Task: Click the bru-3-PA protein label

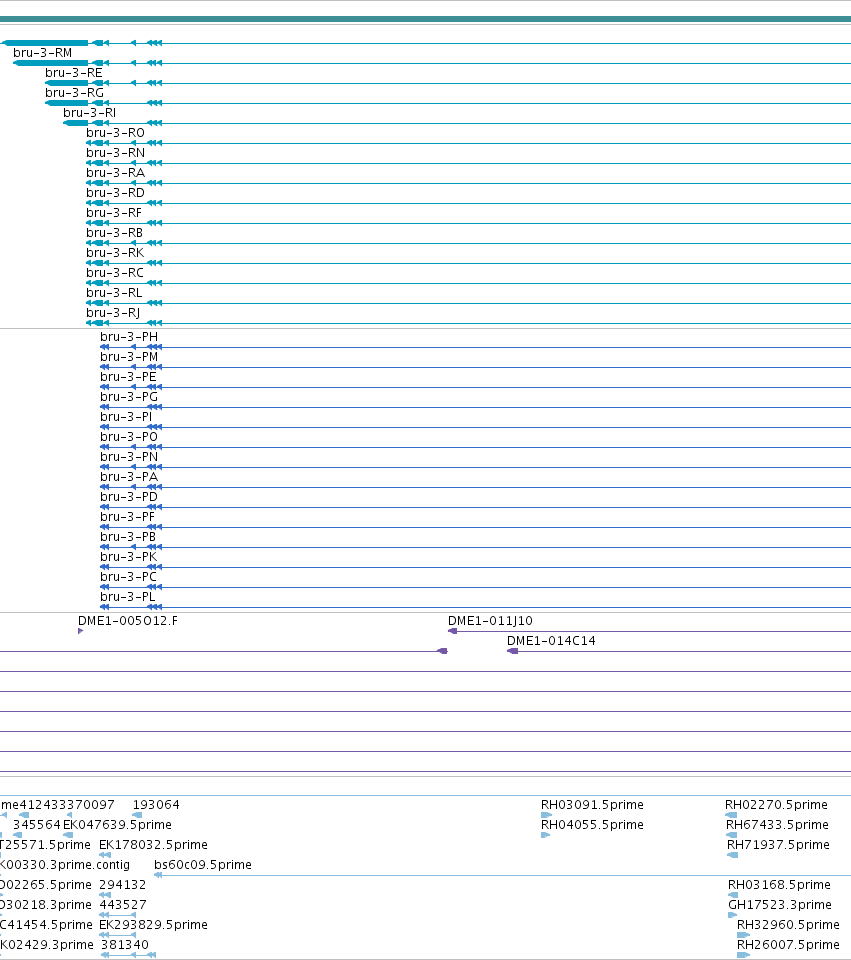Action: point(129,477)
